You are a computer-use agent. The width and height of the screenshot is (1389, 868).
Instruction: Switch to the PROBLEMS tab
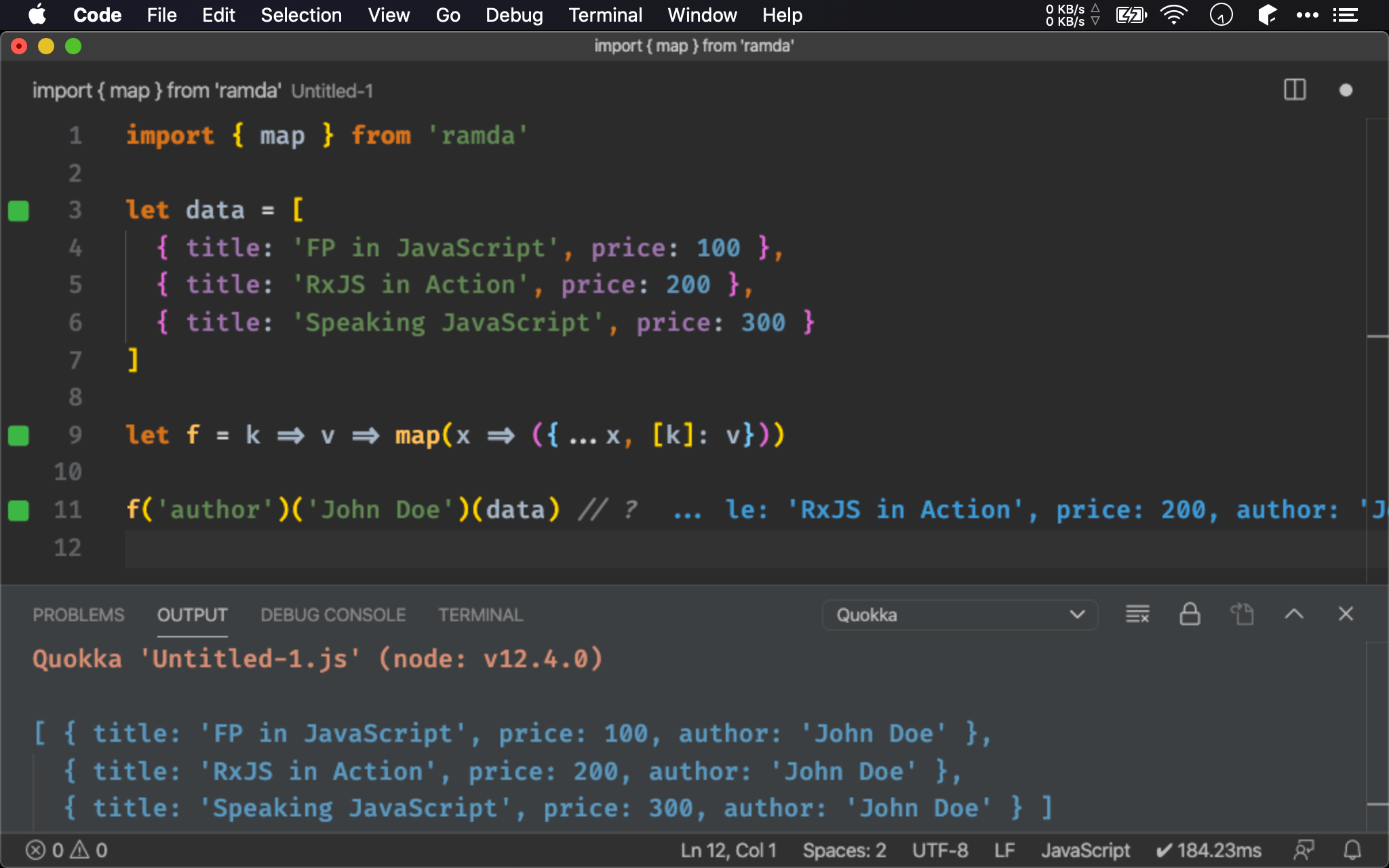coord(79,615)
